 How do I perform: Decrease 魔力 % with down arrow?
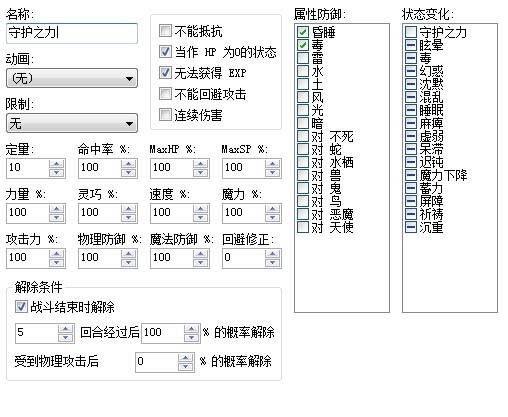272,218
